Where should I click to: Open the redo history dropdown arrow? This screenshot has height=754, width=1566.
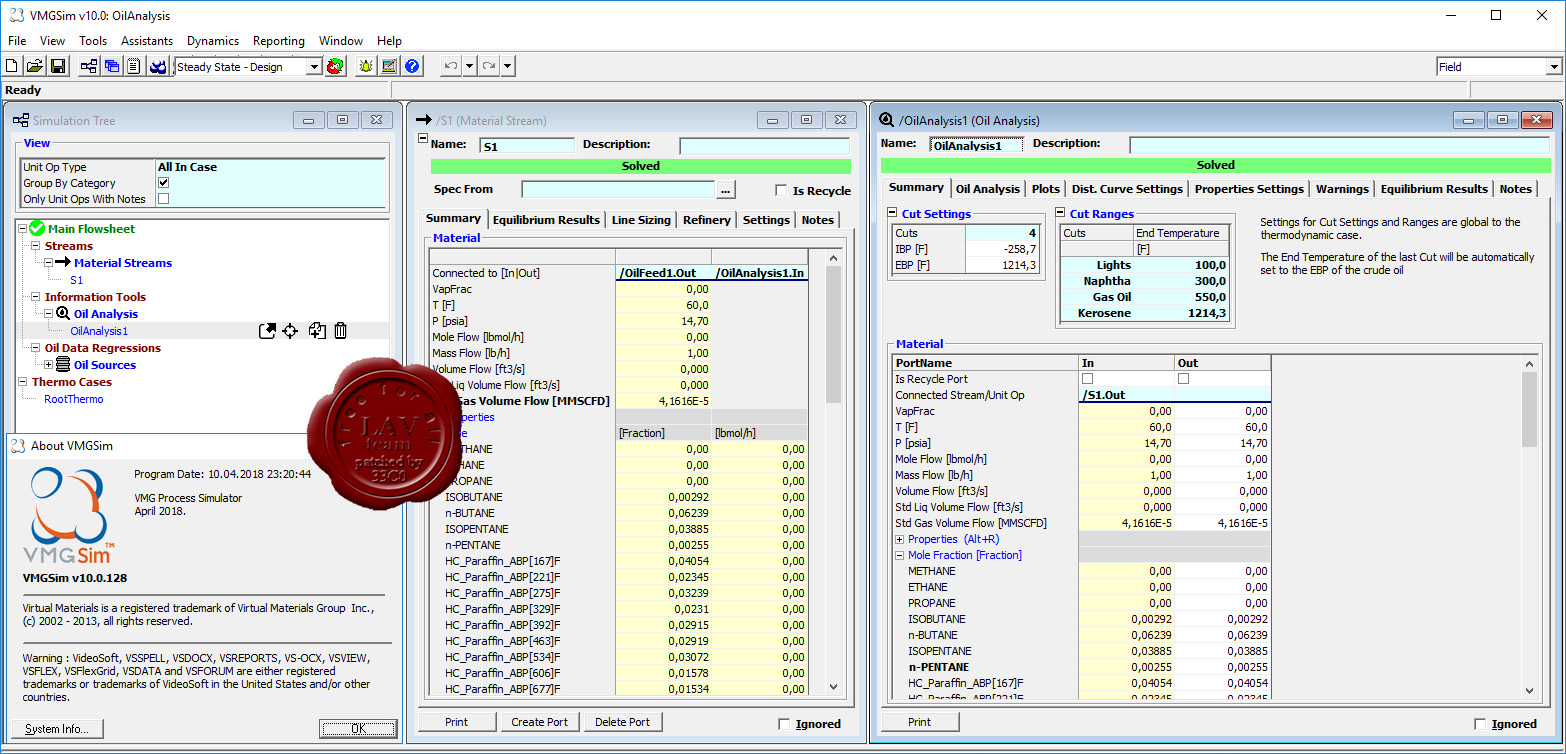508,66
